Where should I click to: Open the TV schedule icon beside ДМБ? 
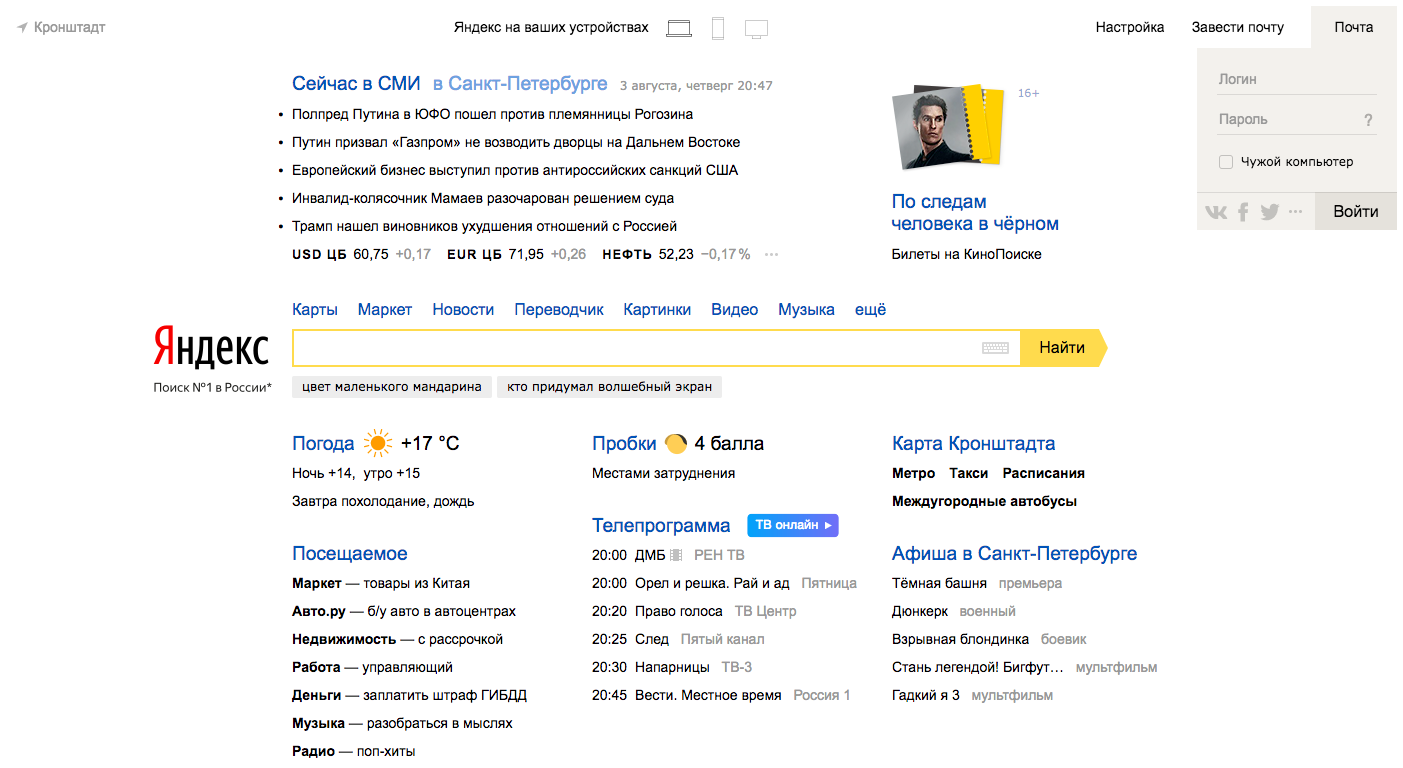676,555
